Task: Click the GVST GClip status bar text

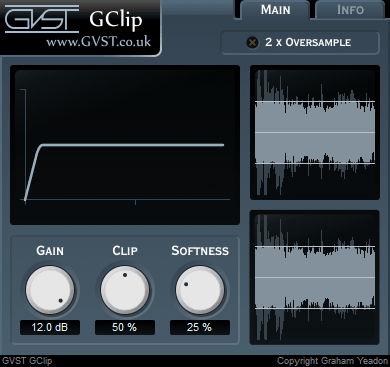Action: coord(27,361)
